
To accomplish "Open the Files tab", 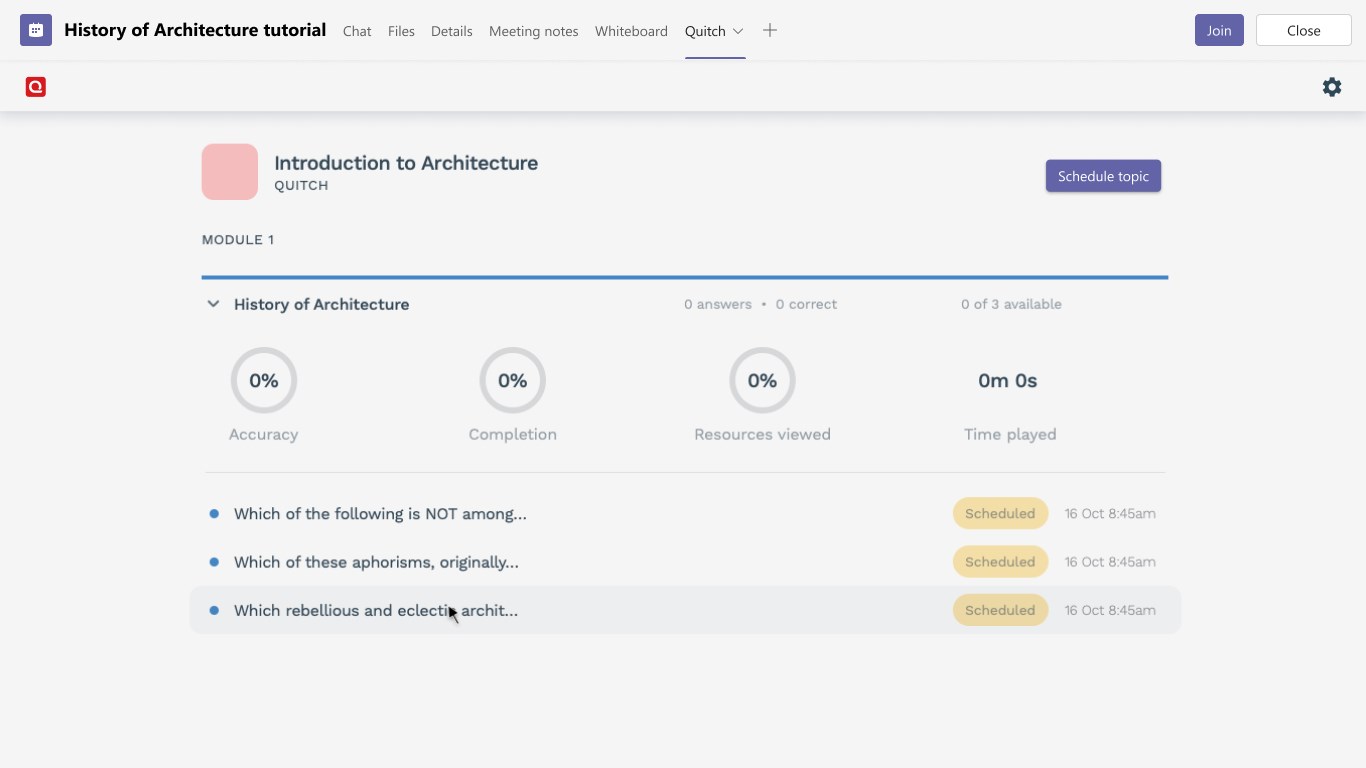I will click(401, 31).
